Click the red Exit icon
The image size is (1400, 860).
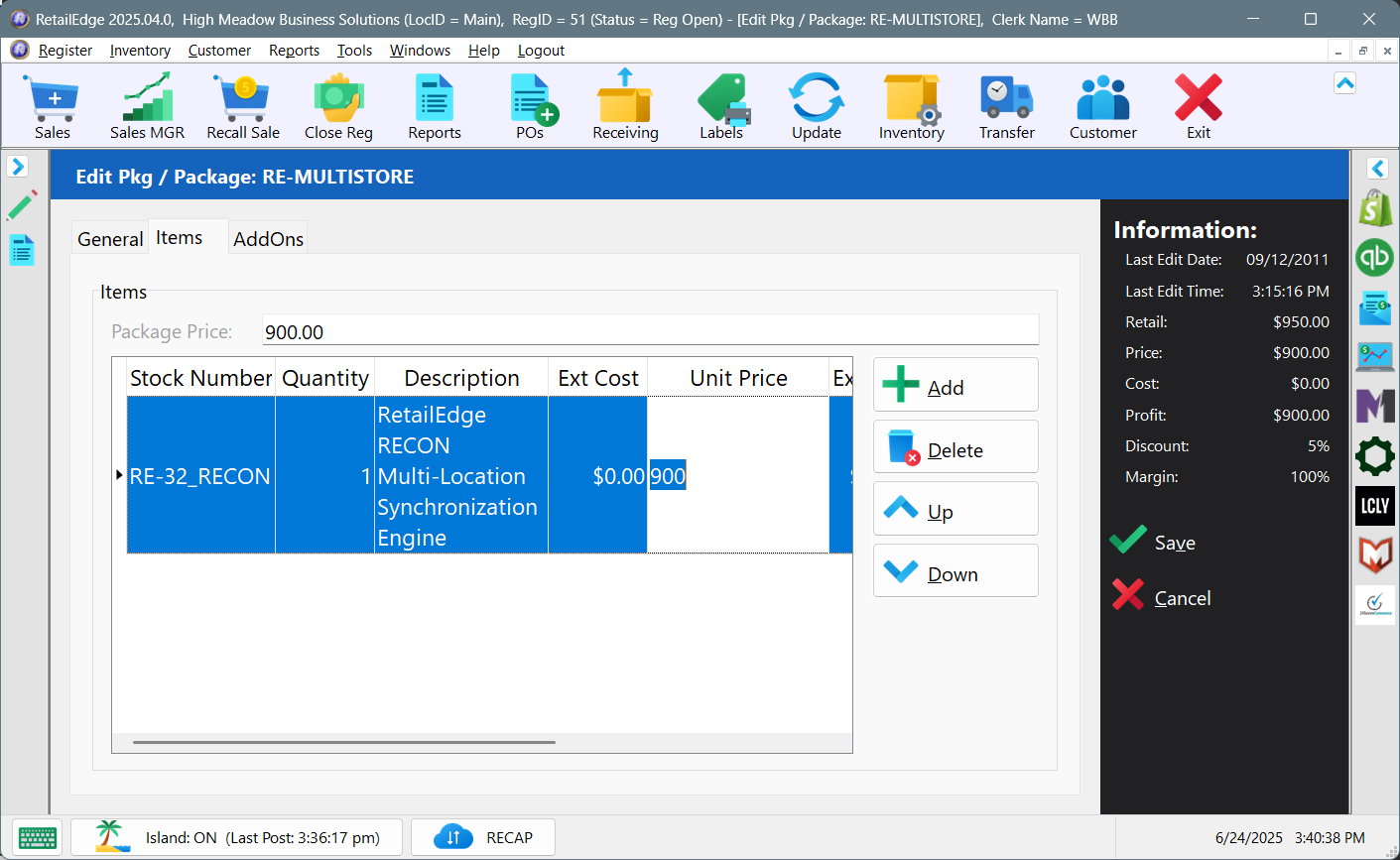click(x=1199, y=106)
